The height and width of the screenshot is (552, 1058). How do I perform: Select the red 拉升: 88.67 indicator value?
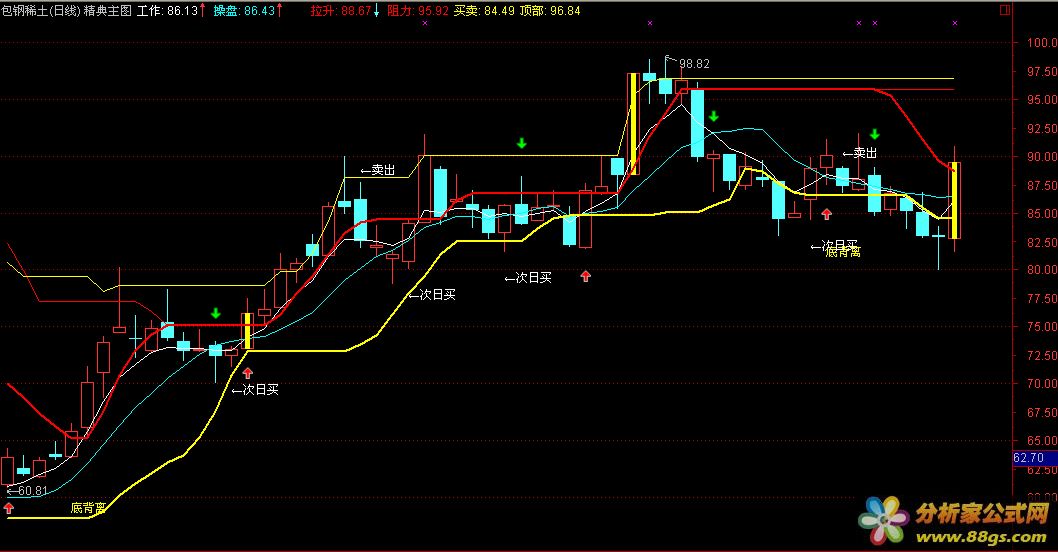pyautogui.click(x=341, y=11)
